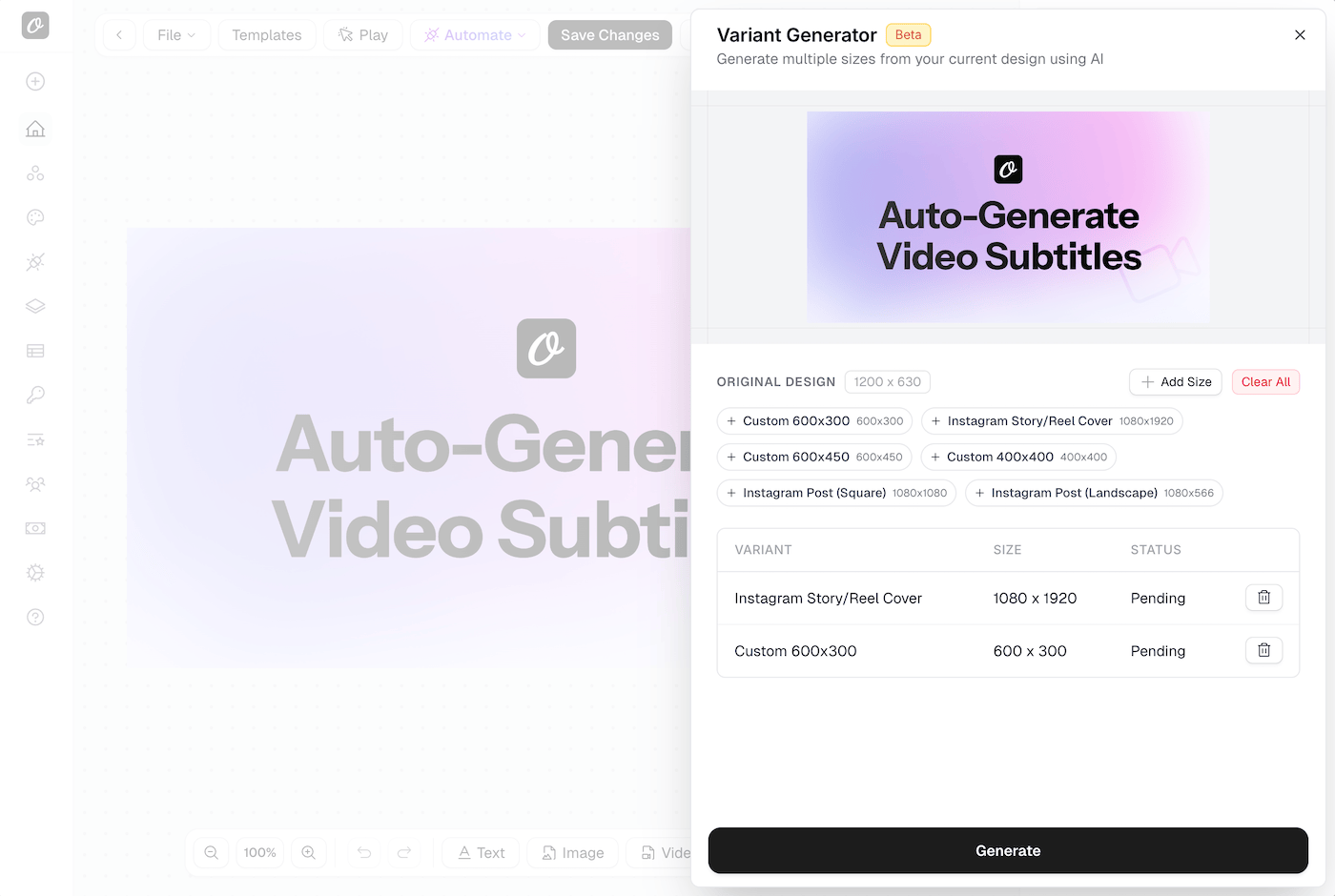Expand the Automate dropdown

[475, 35]
